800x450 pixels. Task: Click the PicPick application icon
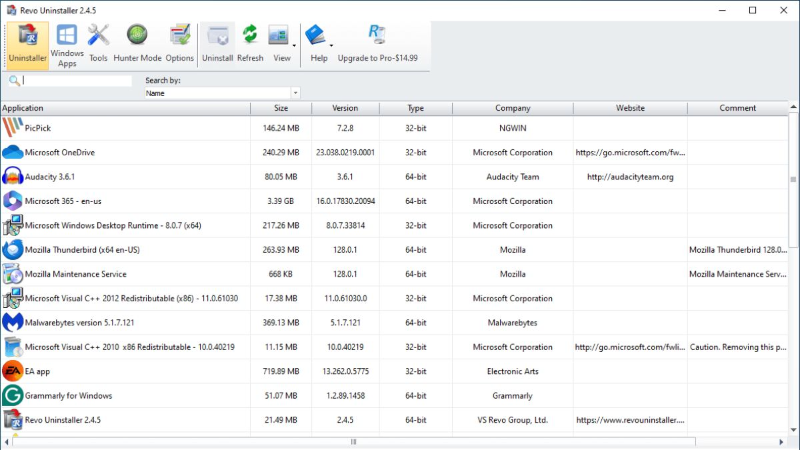point(12,128)
